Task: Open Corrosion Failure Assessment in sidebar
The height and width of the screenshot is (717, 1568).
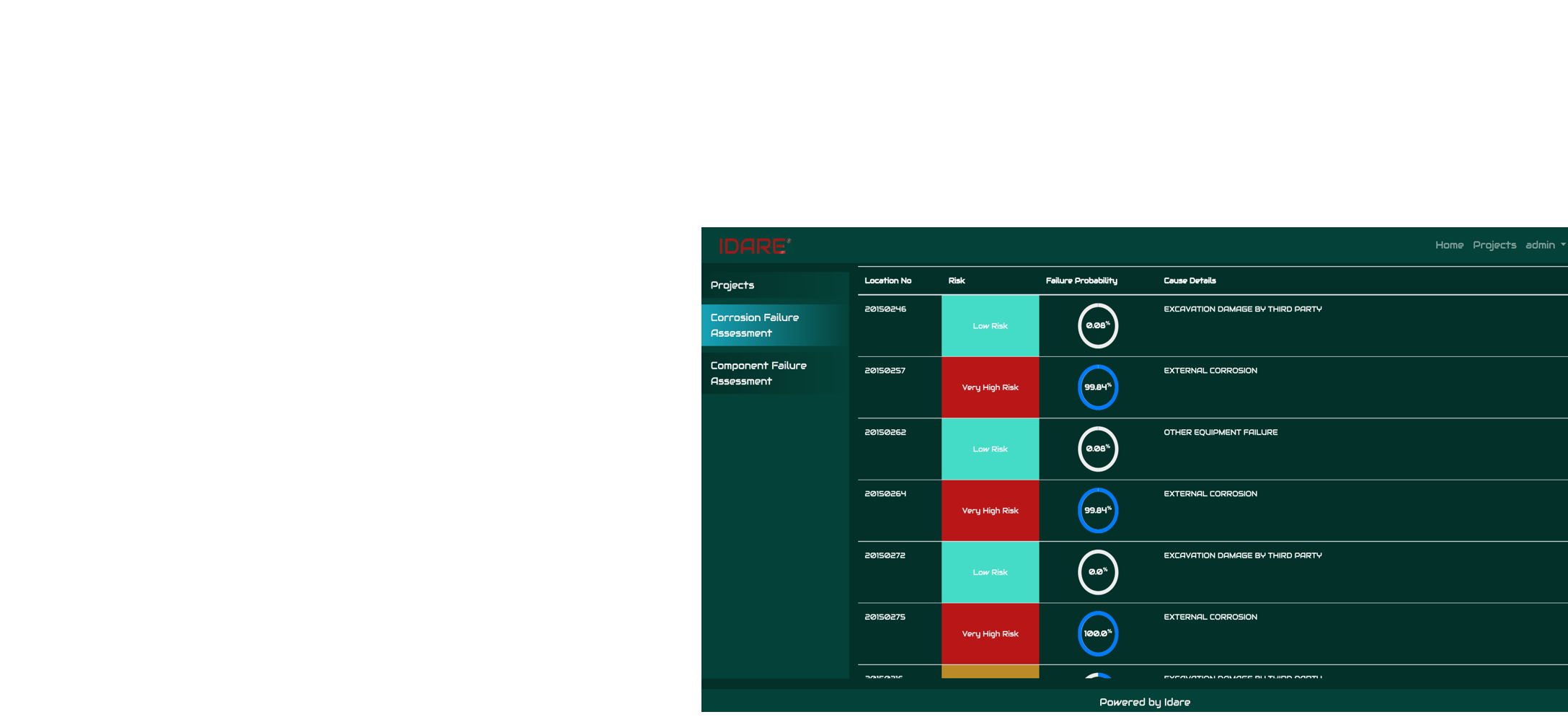Action: tap(775, 325)
